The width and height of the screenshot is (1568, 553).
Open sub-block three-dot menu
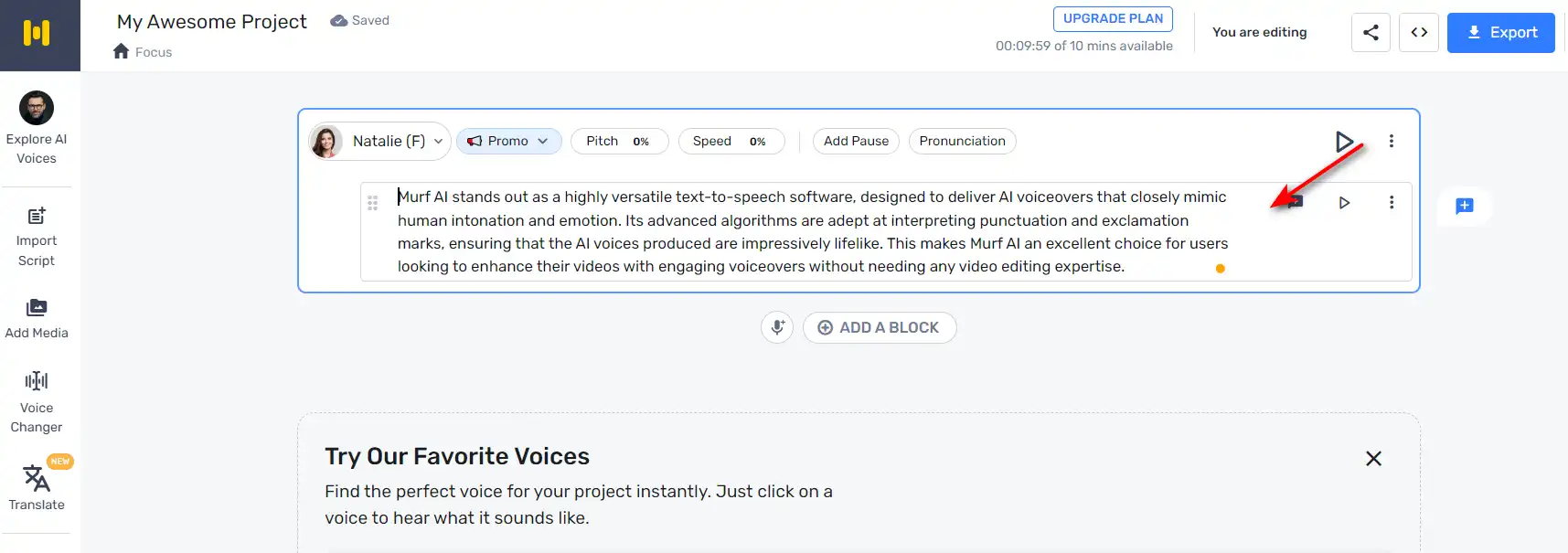click(x=1392, y=203)
